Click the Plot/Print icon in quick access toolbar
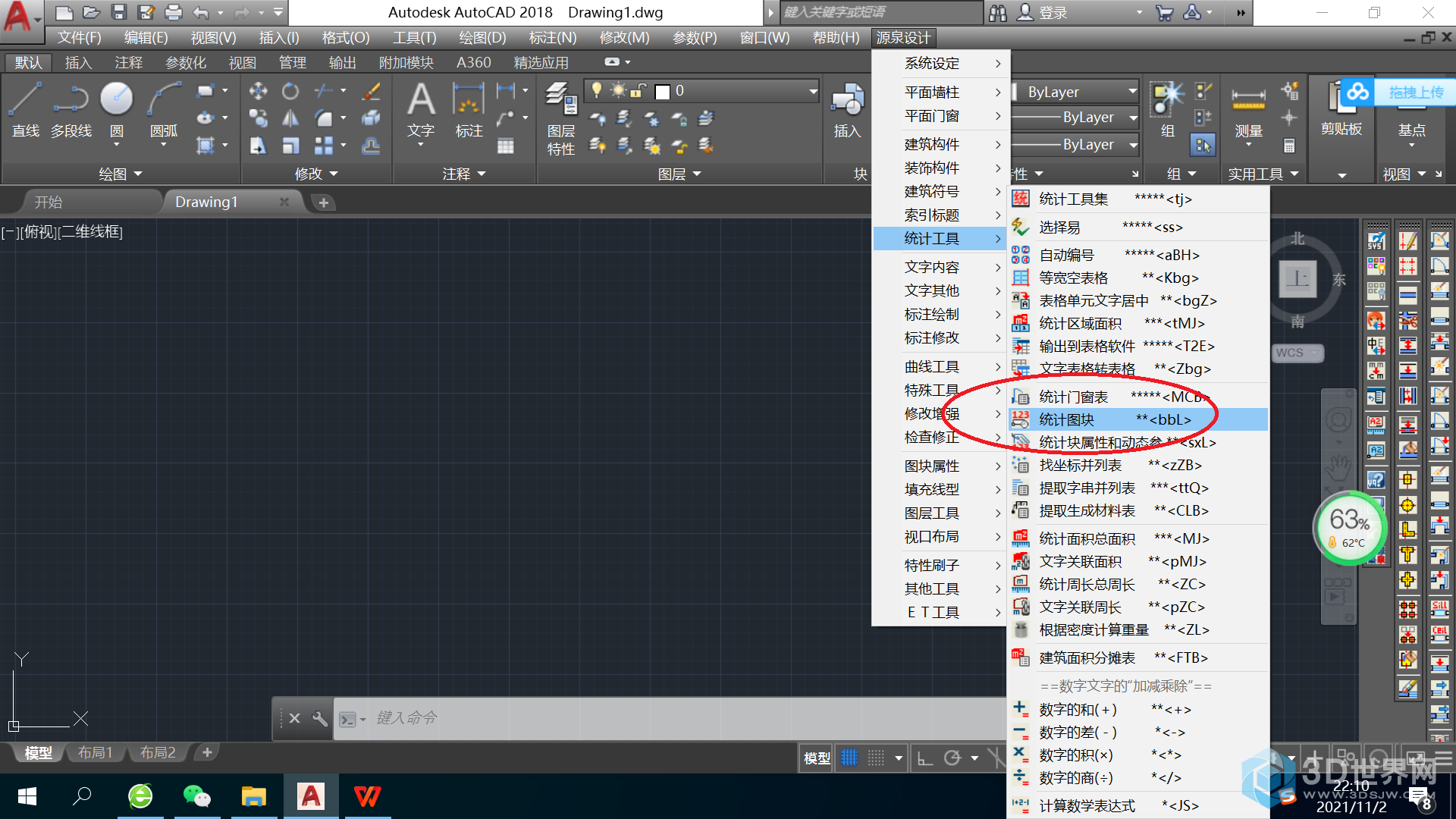The image size is (1456, 819). click(x=174, y=12)
